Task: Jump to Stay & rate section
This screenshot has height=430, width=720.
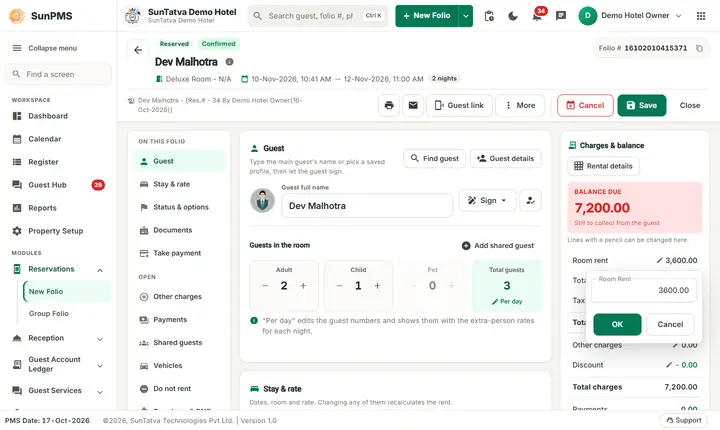Action: [179, 184]
